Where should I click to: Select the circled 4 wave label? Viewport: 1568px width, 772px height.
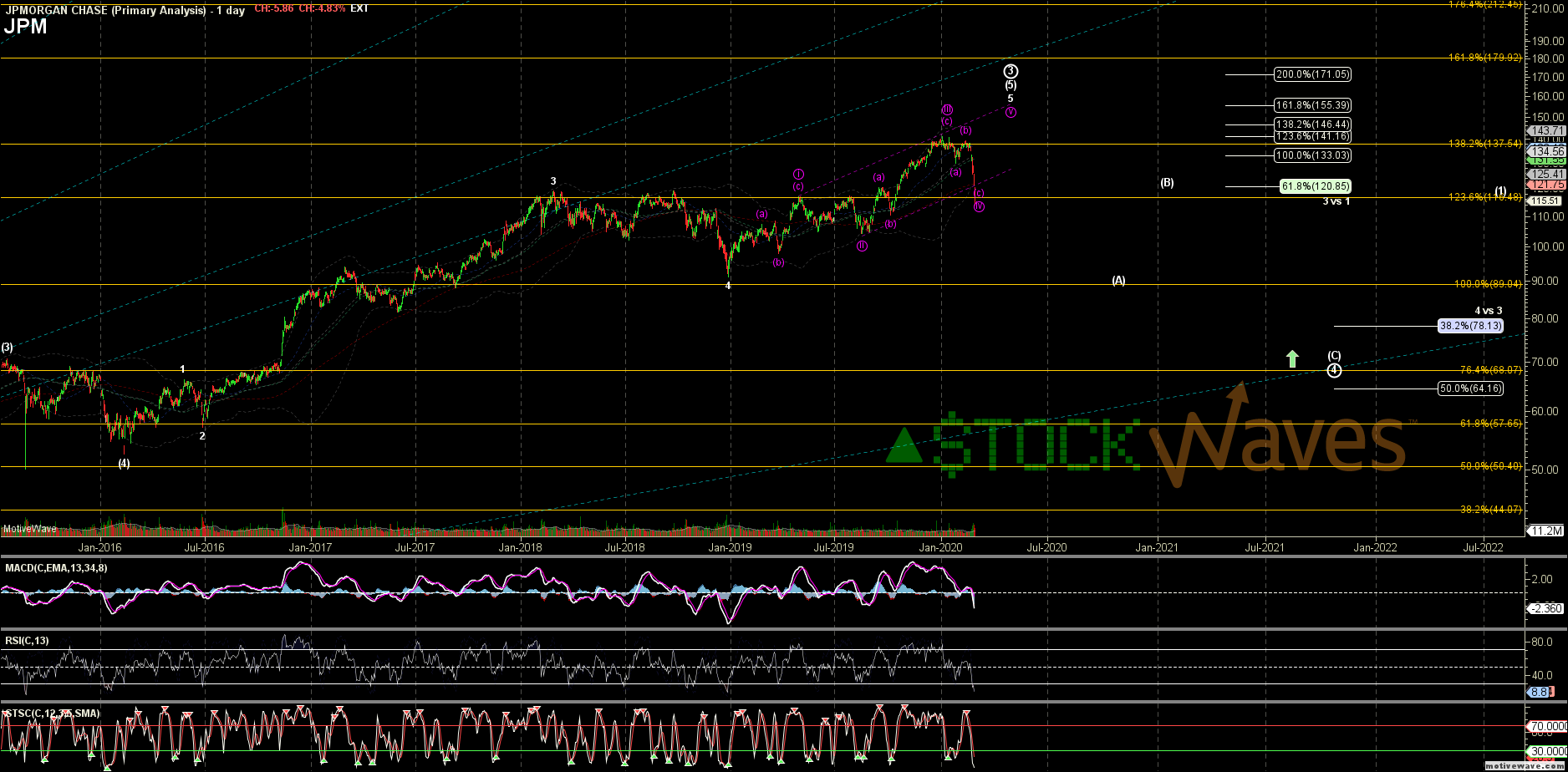pyautogui.click(x=1335, y=370)
